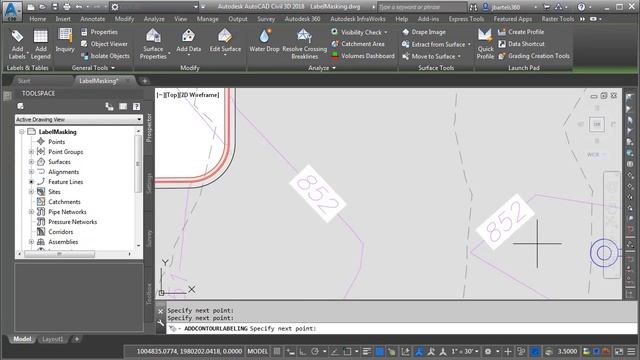Open Surface Properties

coord(153,44)
